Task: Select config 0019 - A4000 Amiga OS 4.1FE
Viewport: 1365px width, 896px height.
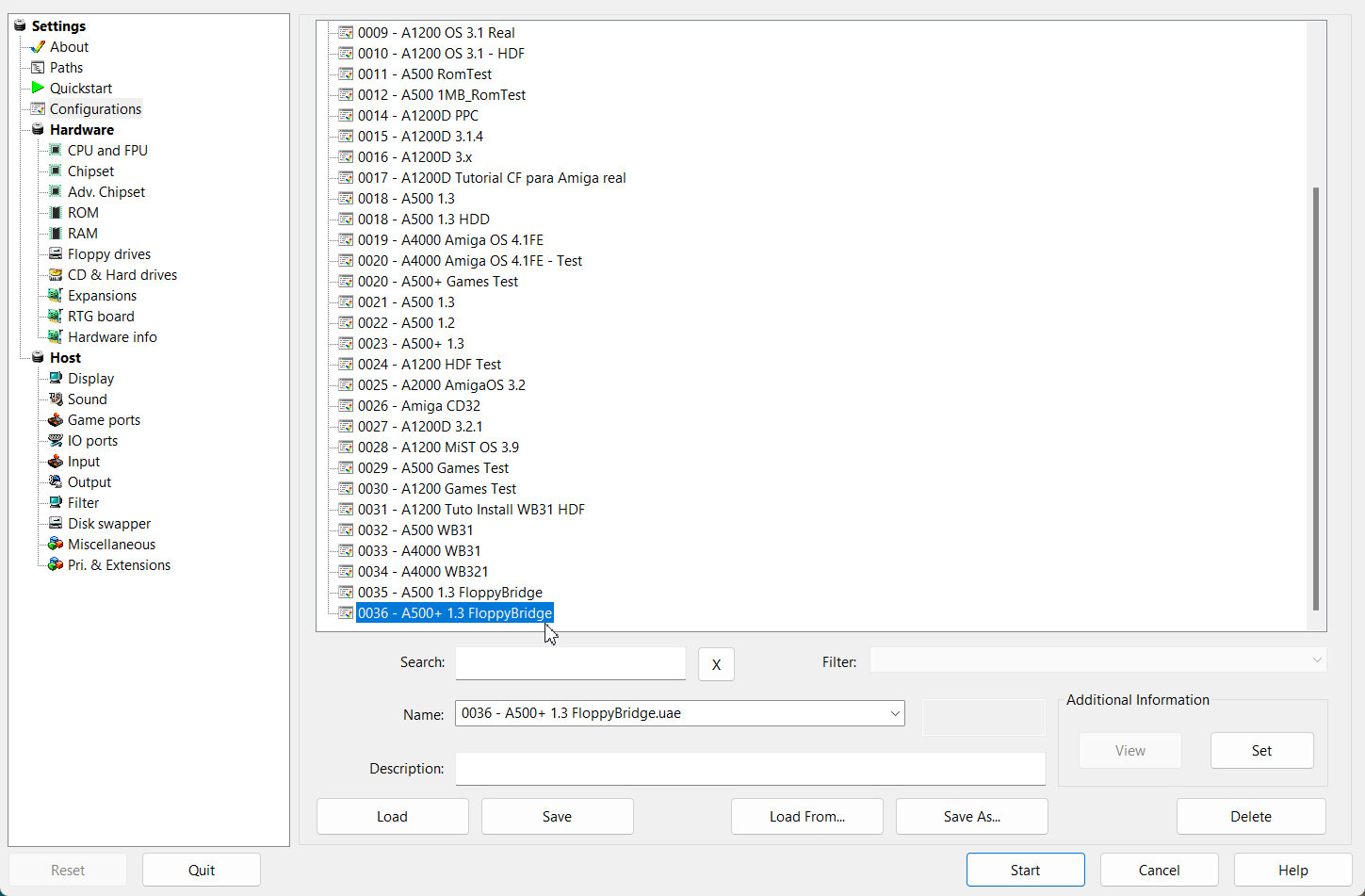Action: (x=450, y=240)
